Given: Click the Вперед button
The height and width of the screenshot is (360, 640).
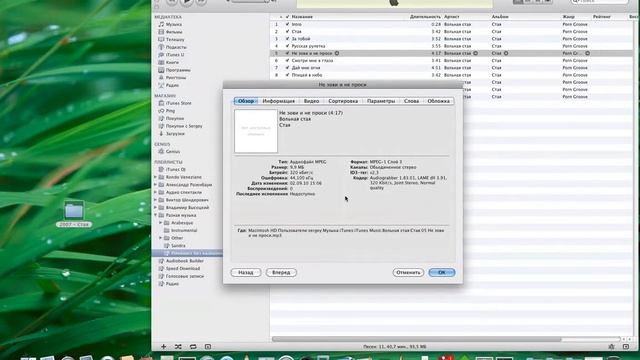Looking at the screenshot, I should click(x=281, y=272).
